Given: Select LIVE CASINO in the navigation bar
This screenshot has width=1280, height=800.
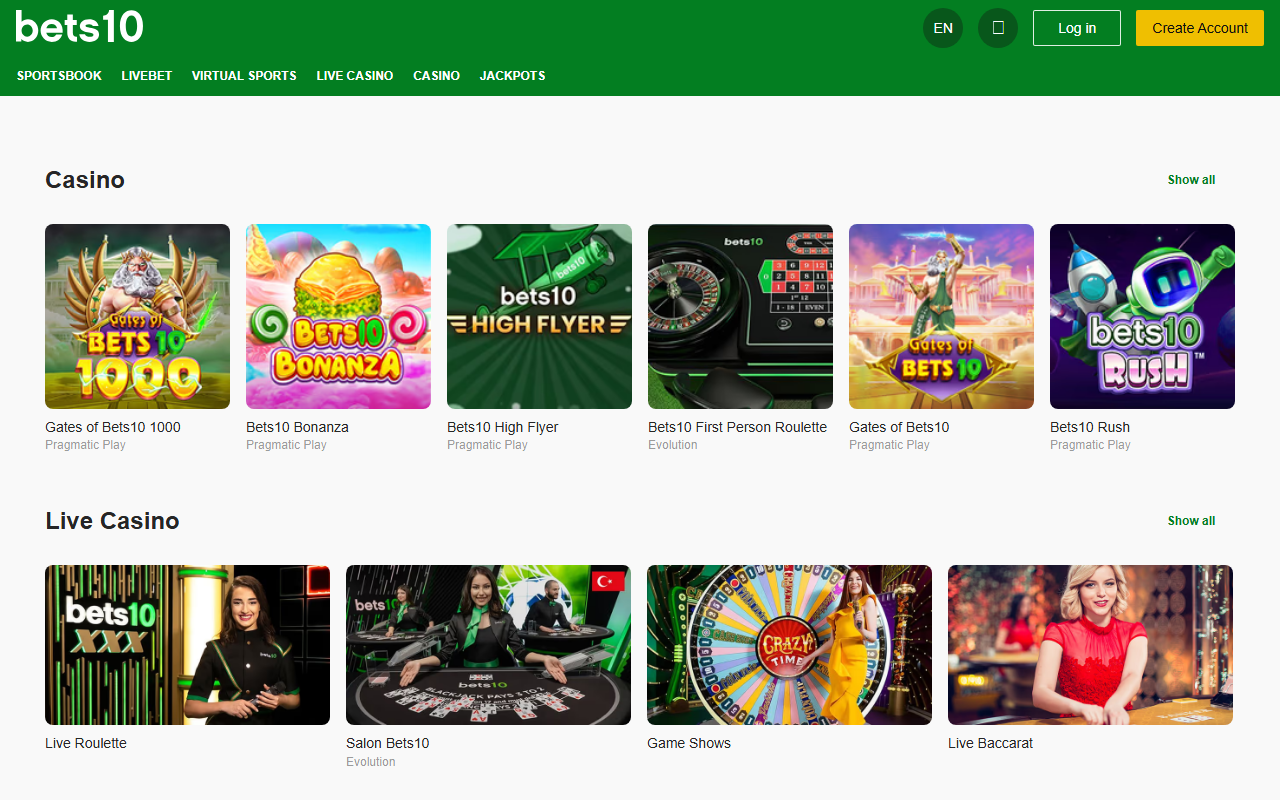Looking at the screenshot, I should pyautogui.click(x=355, y=76).
